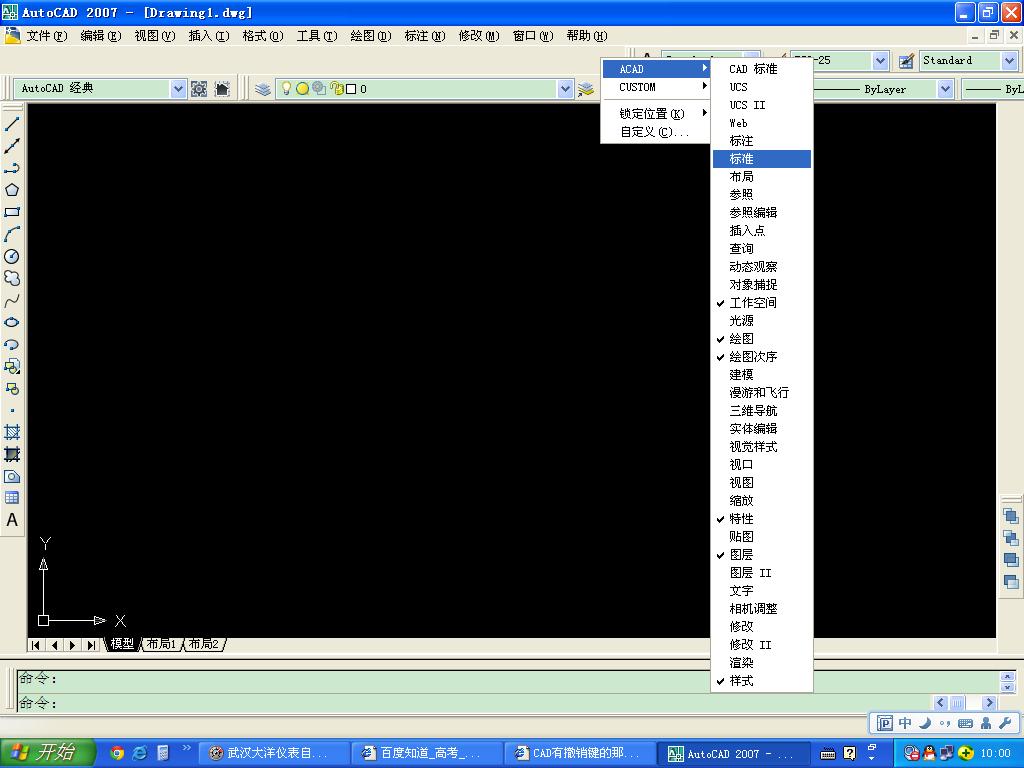The width and height of the screenshot is (1024, 768).
Task: Click the command line input area
Action: (496, 703)
